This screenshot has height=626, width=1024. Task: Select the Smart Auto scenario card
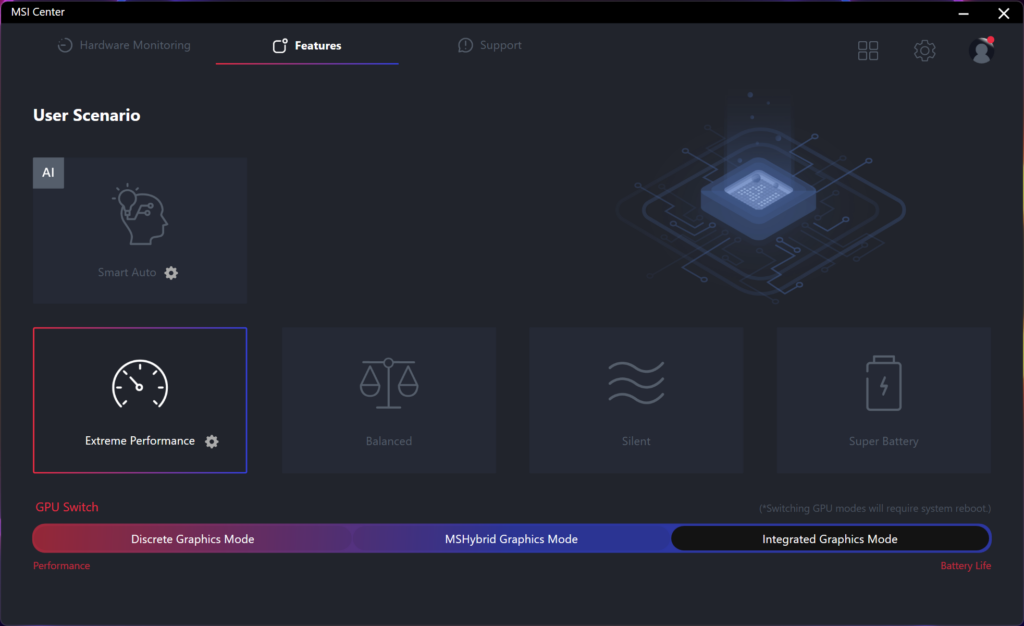tap(140, 230)
